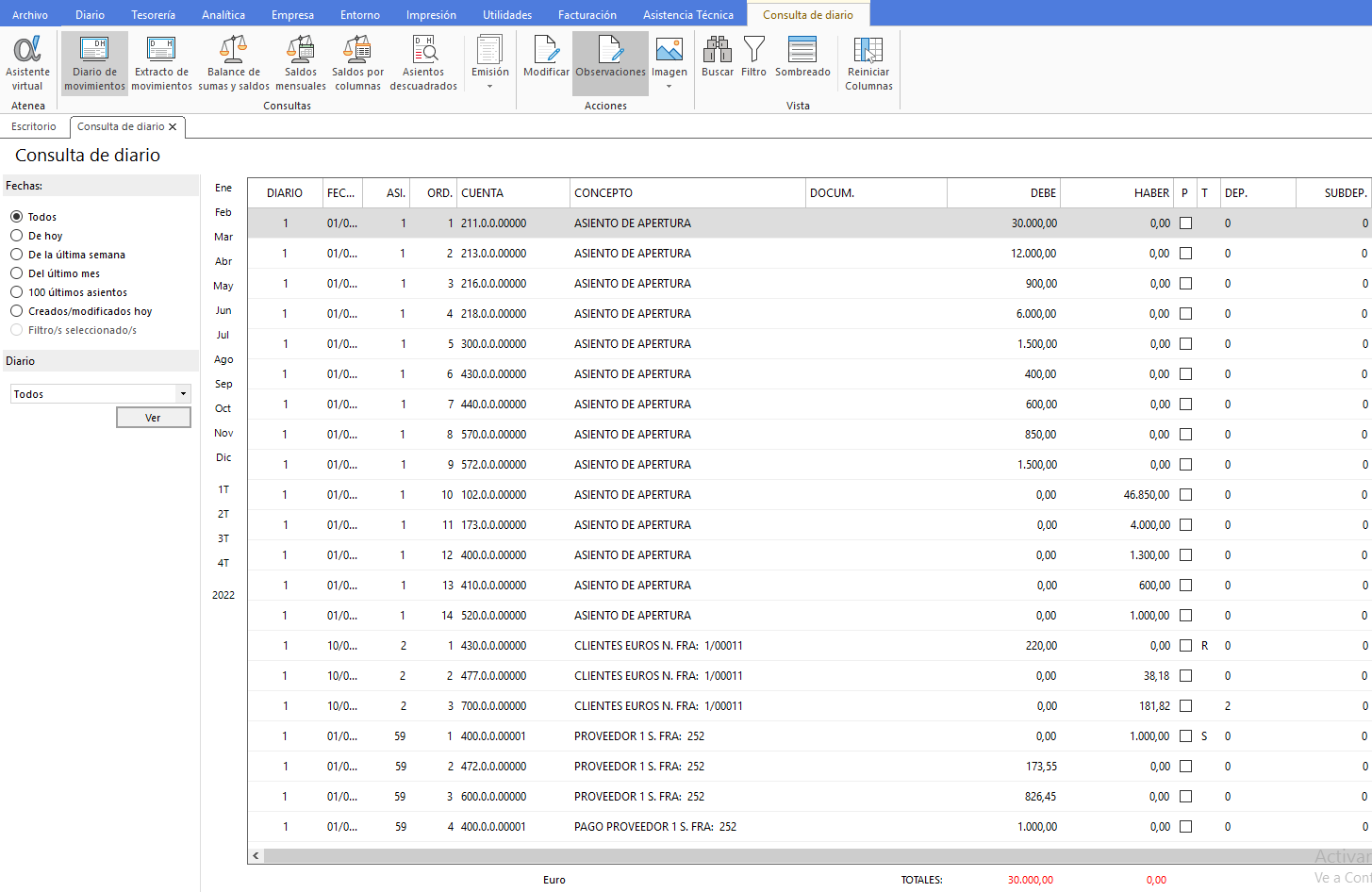Filter by fourth quarter 4T
Screen dimensions: 1372x892
[223, 563]
